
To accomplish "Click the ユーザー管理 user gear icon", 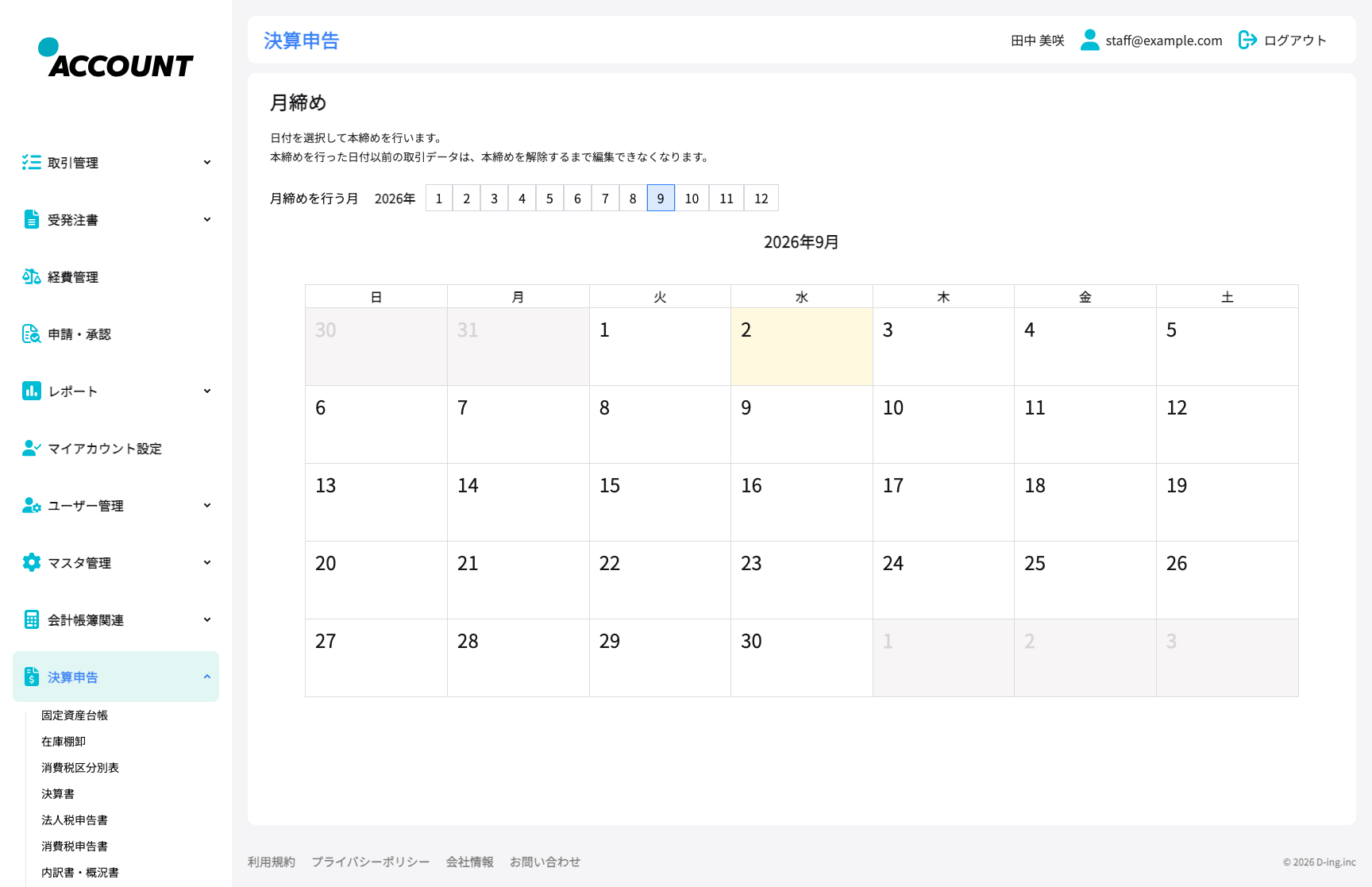I will 32,506.
